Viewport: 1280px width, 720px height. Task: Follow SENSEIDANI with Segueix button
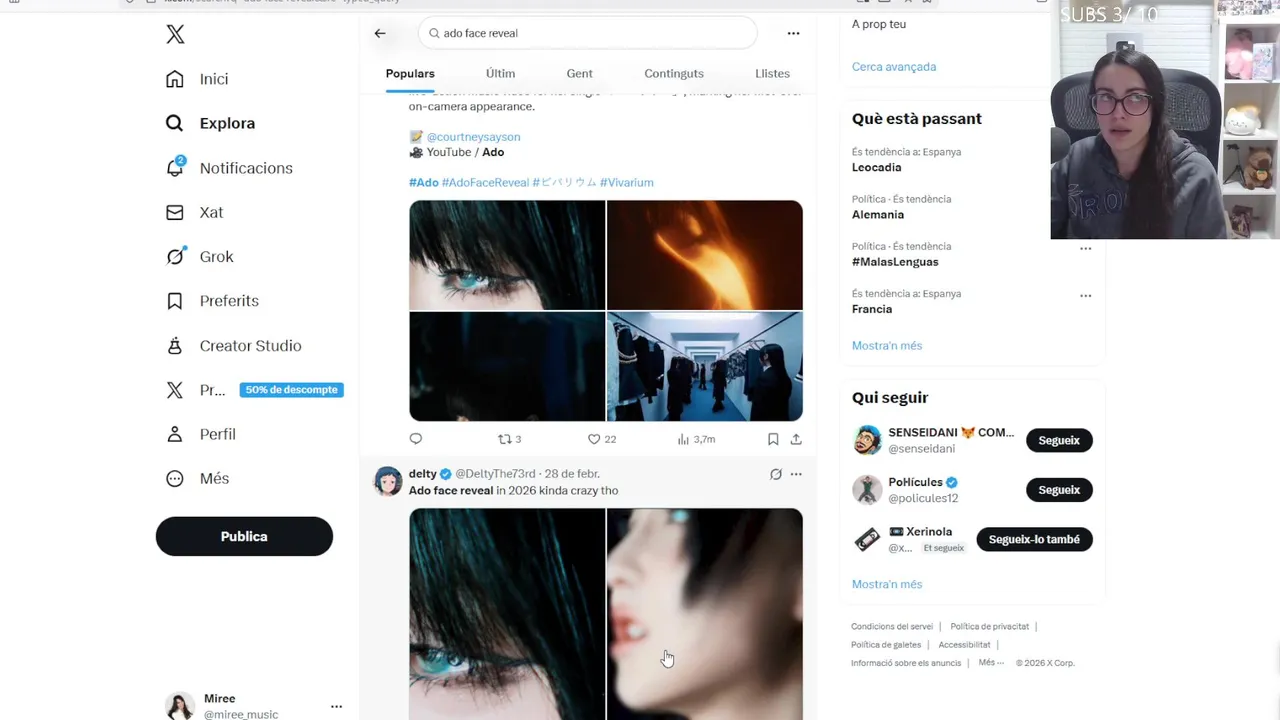(x=1059, y=441)
